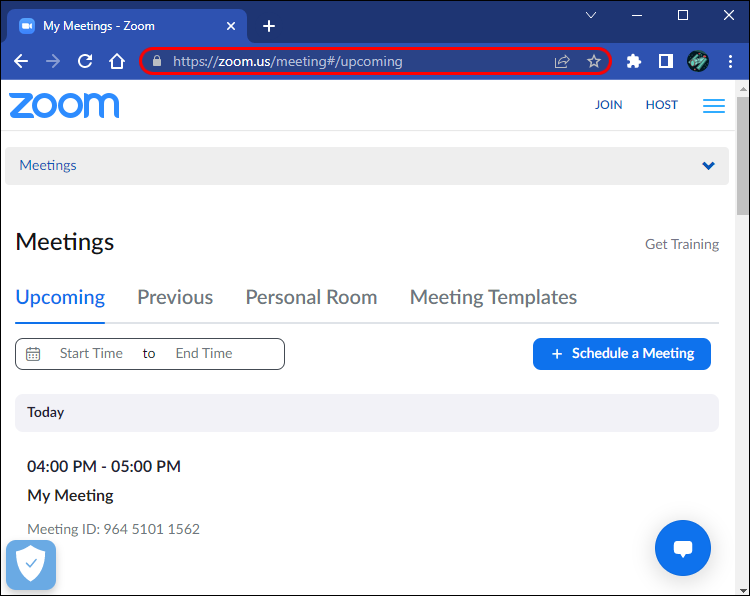The width and height of the screenshot is (750, 596).
Task: Click the scrollbar down arrow
Action: pos(743,590)
